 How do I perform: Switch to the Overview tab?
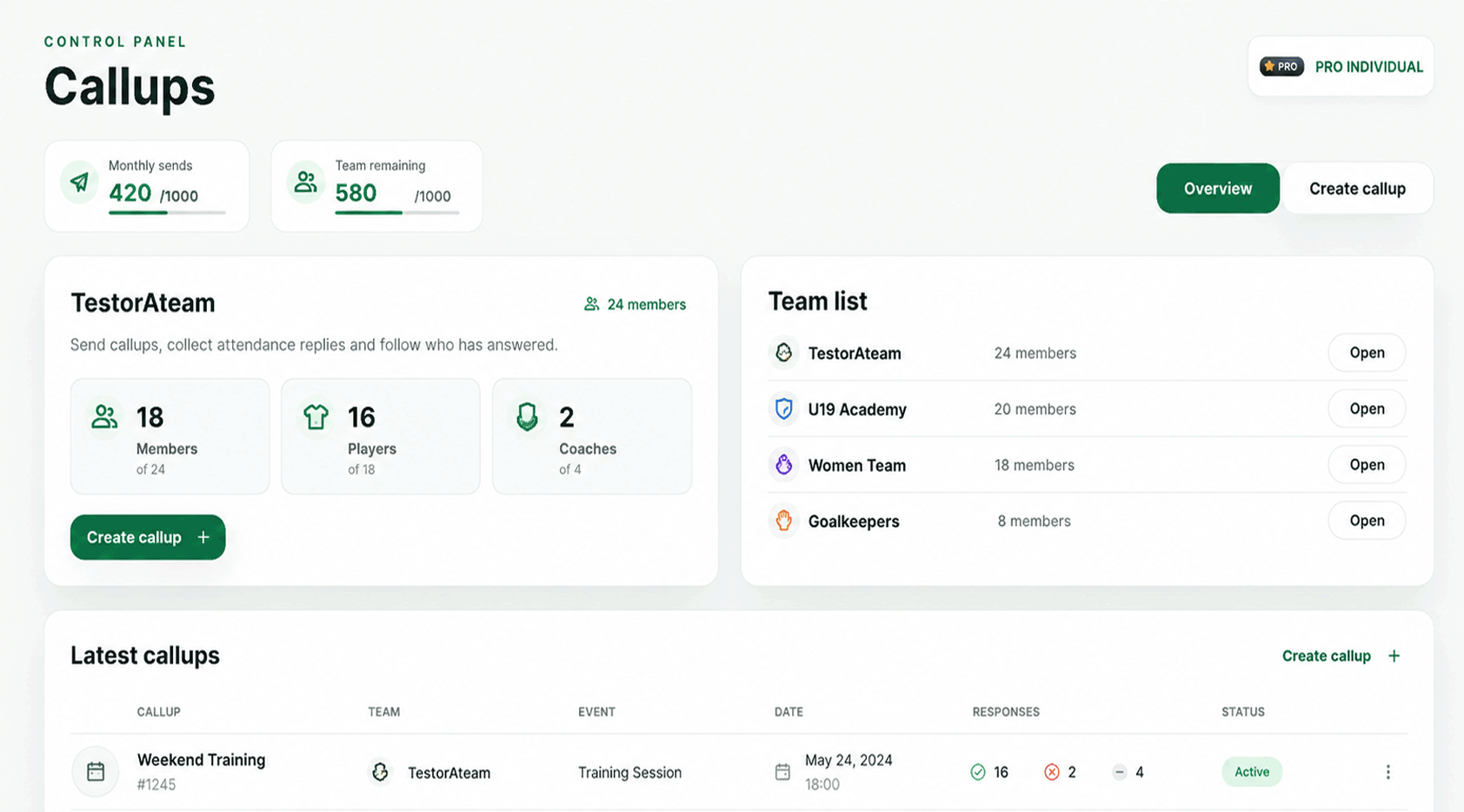click(1218, 189)
